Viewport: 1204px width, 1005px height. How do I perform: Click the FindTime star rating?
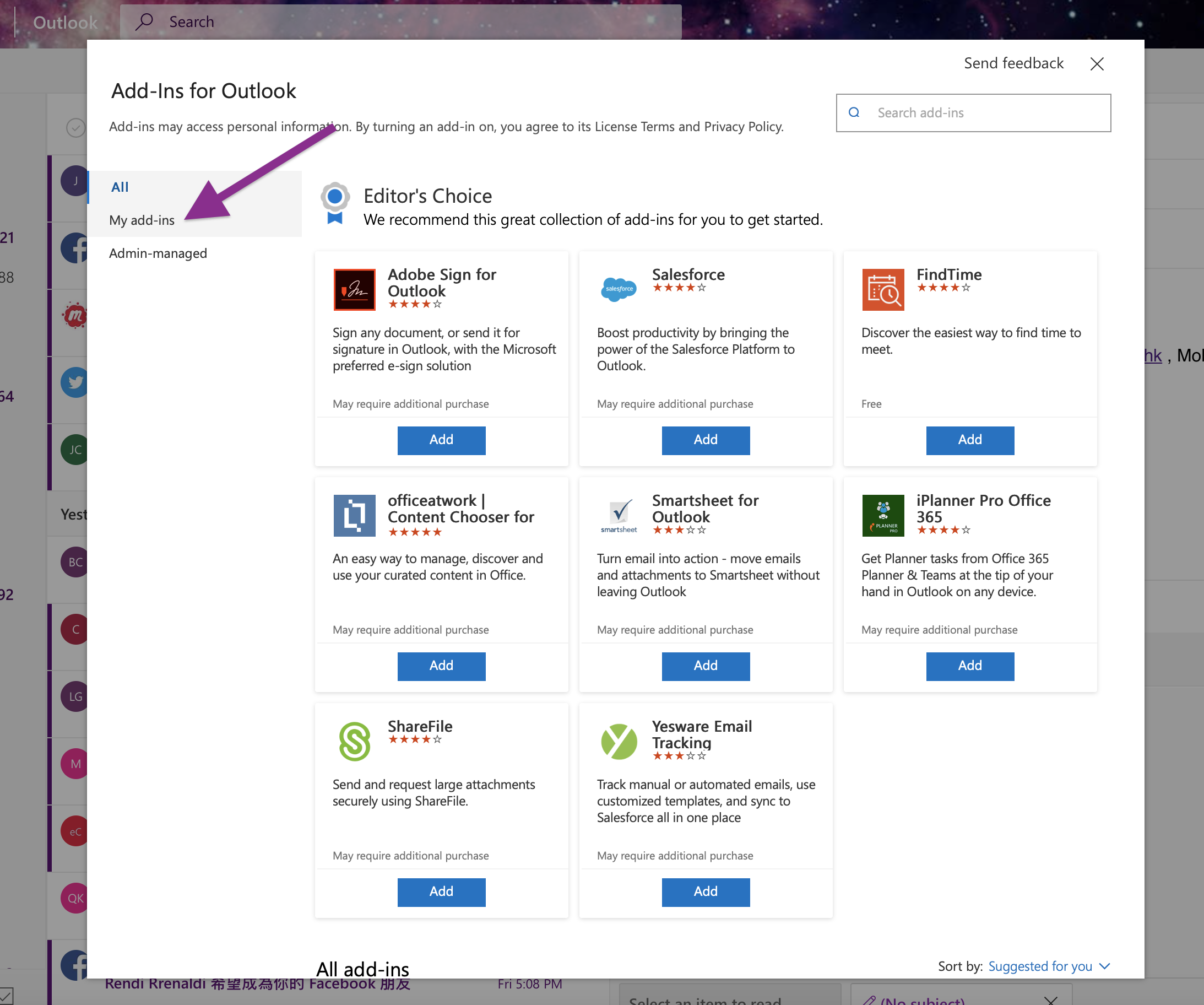point(943,288)
